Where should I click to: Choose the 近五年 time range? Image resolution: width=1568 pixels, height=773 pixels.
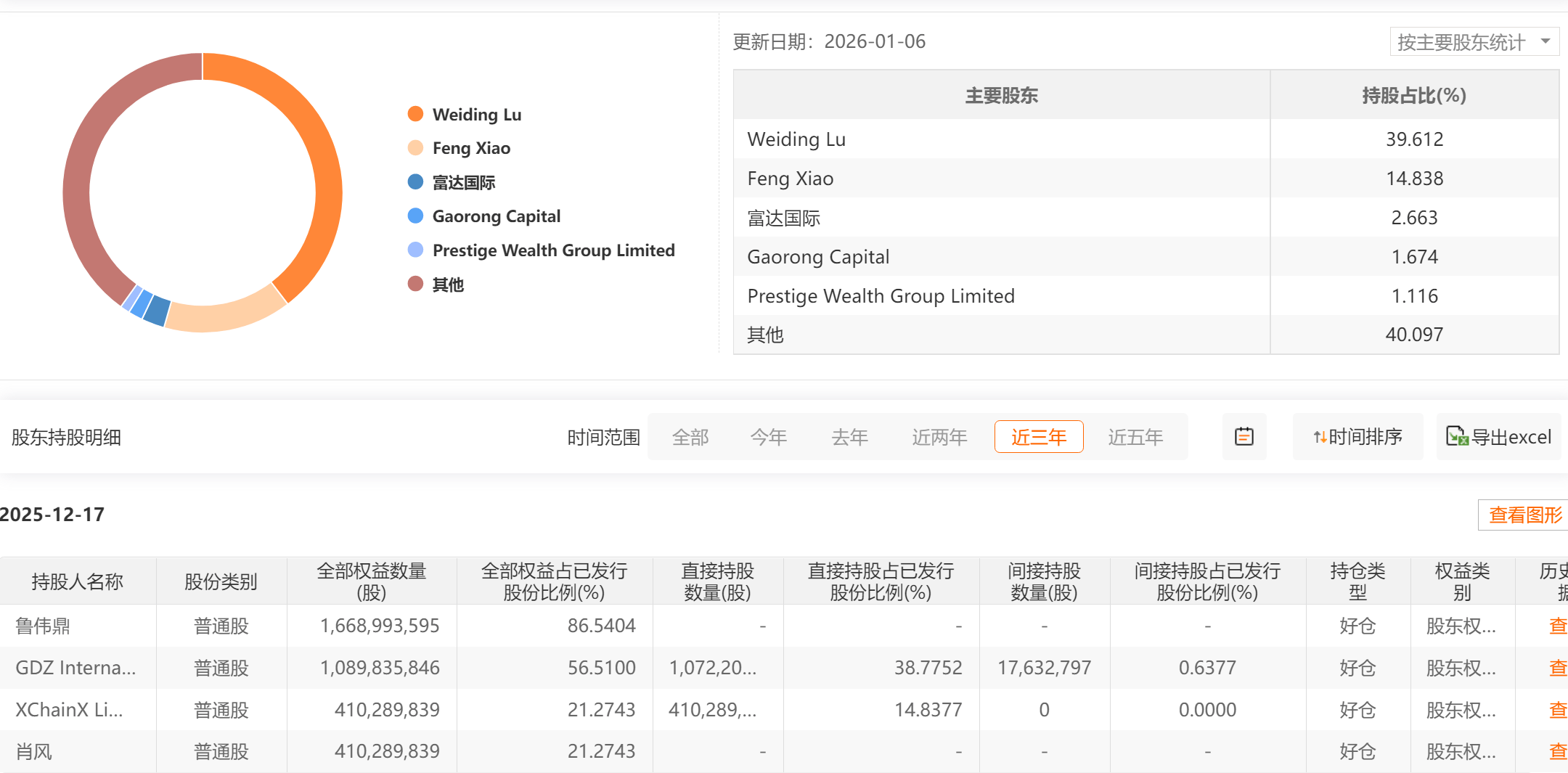pos(1135,437)
